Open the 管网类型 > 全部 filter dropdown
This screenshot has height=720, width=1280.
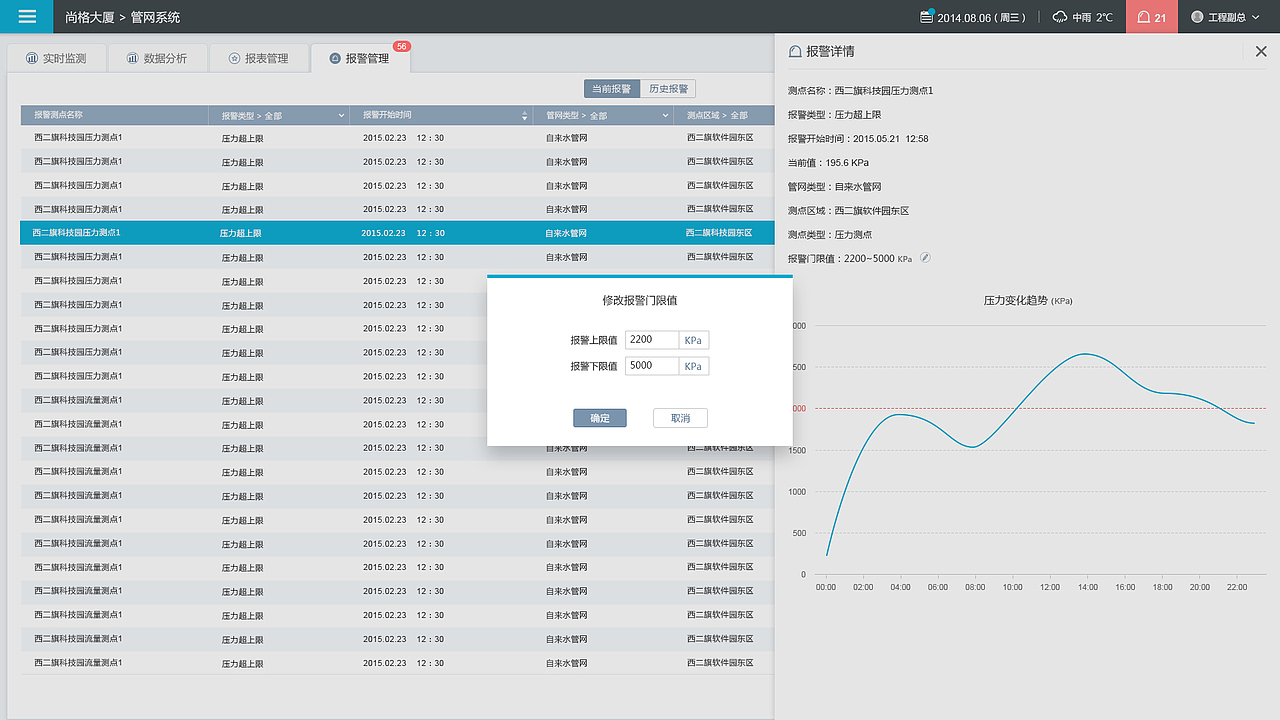(603, 116)
